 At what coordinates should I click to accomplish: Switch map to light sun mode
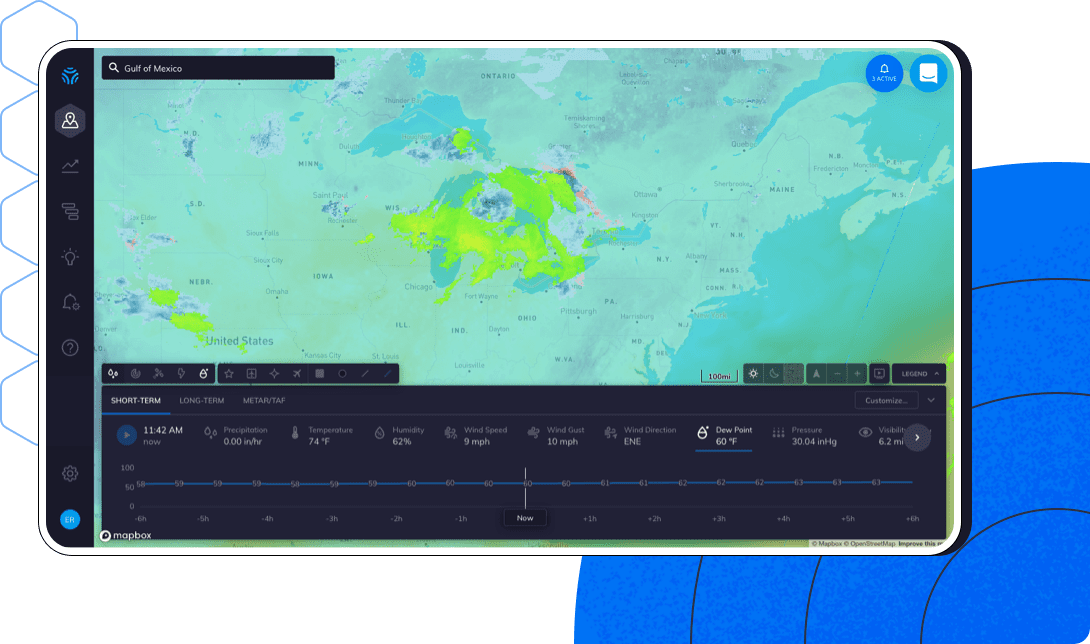753,374
